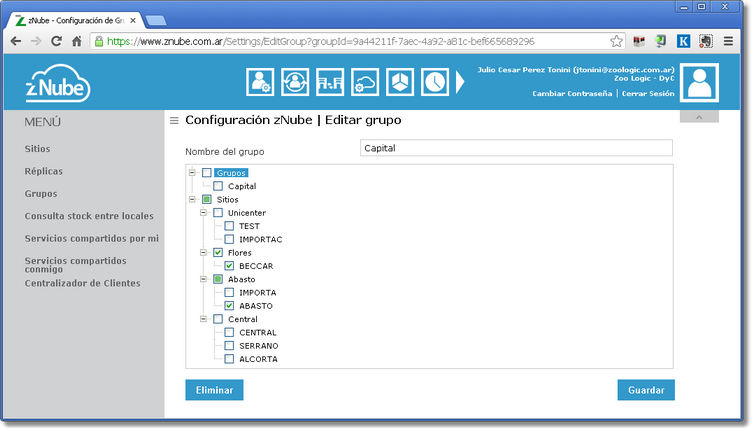Enable the TEST site checkbox
Screen dimensions: 752x430
230,226
